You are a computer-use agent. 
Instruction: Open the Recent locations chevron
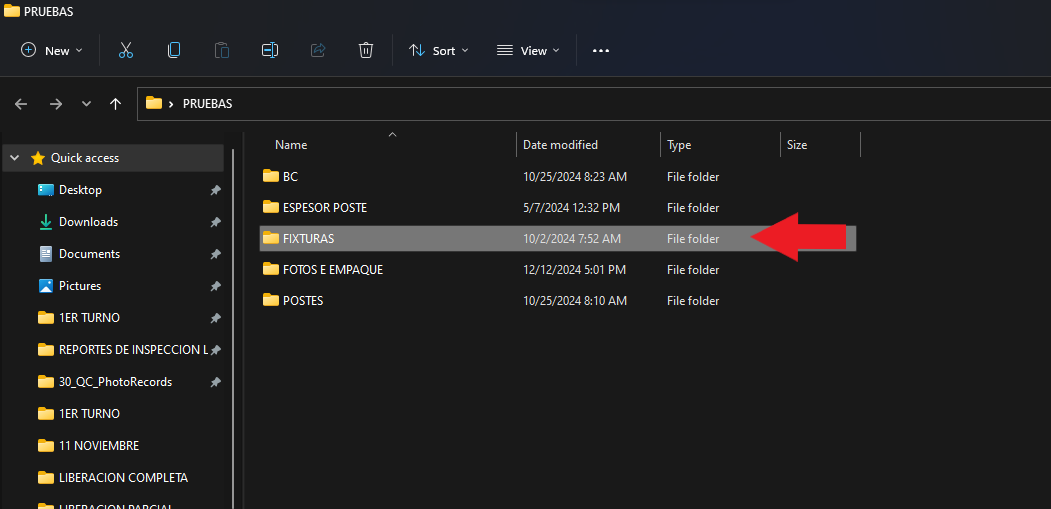[x=86, y=104]
